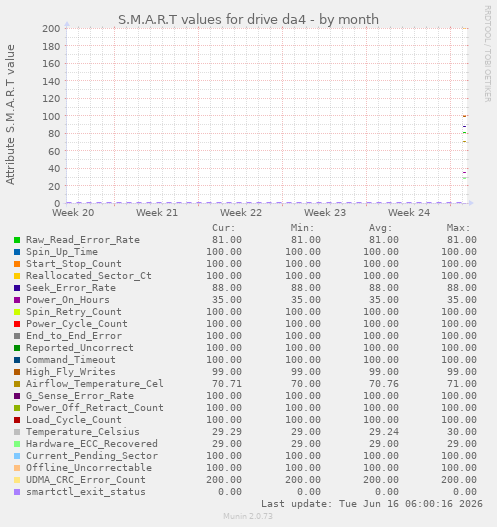
Task: Click the green Raw_Read_Error_Rate color swatch
Action: click(17, 240)
